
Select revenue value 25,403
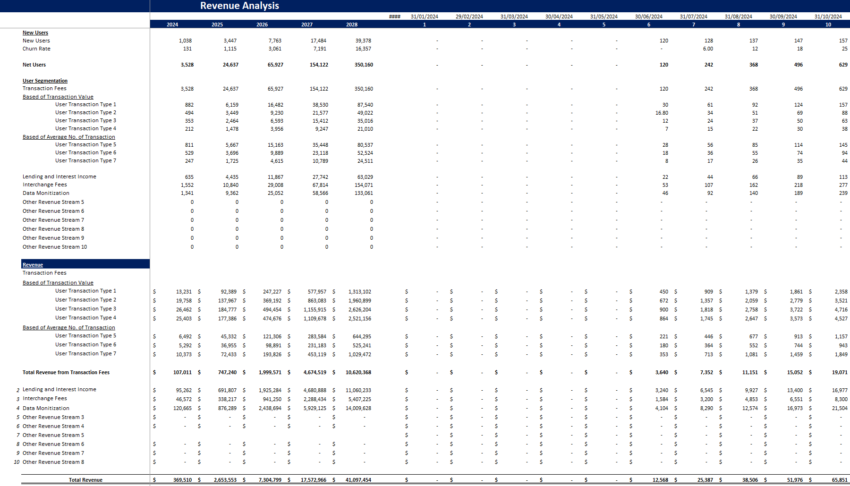(184, 319)
